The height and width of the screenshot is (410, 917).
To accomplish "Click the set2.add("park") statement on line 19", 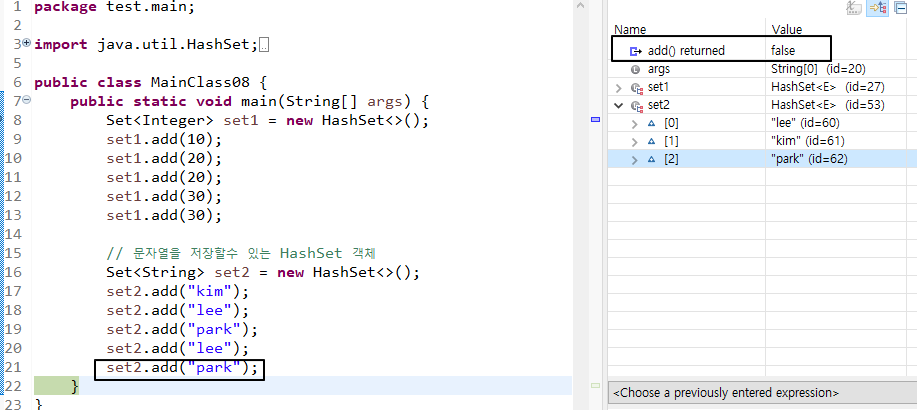I will pyautogui.click(x=182, y=330).
